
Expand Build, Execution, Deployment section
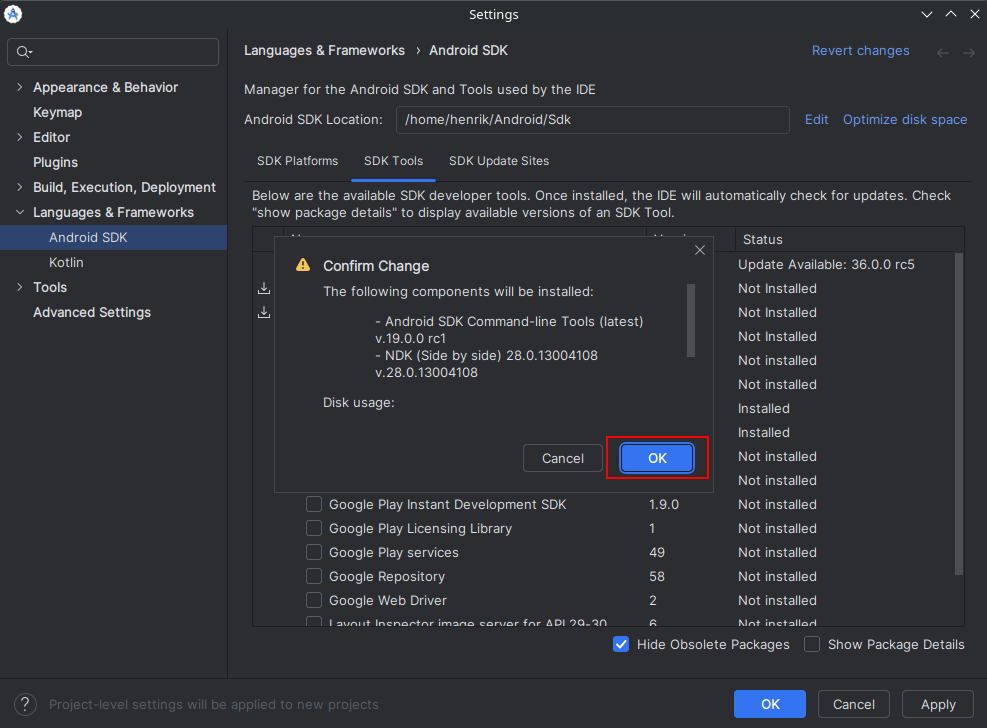pyautogui.click(x=20, y=187)
